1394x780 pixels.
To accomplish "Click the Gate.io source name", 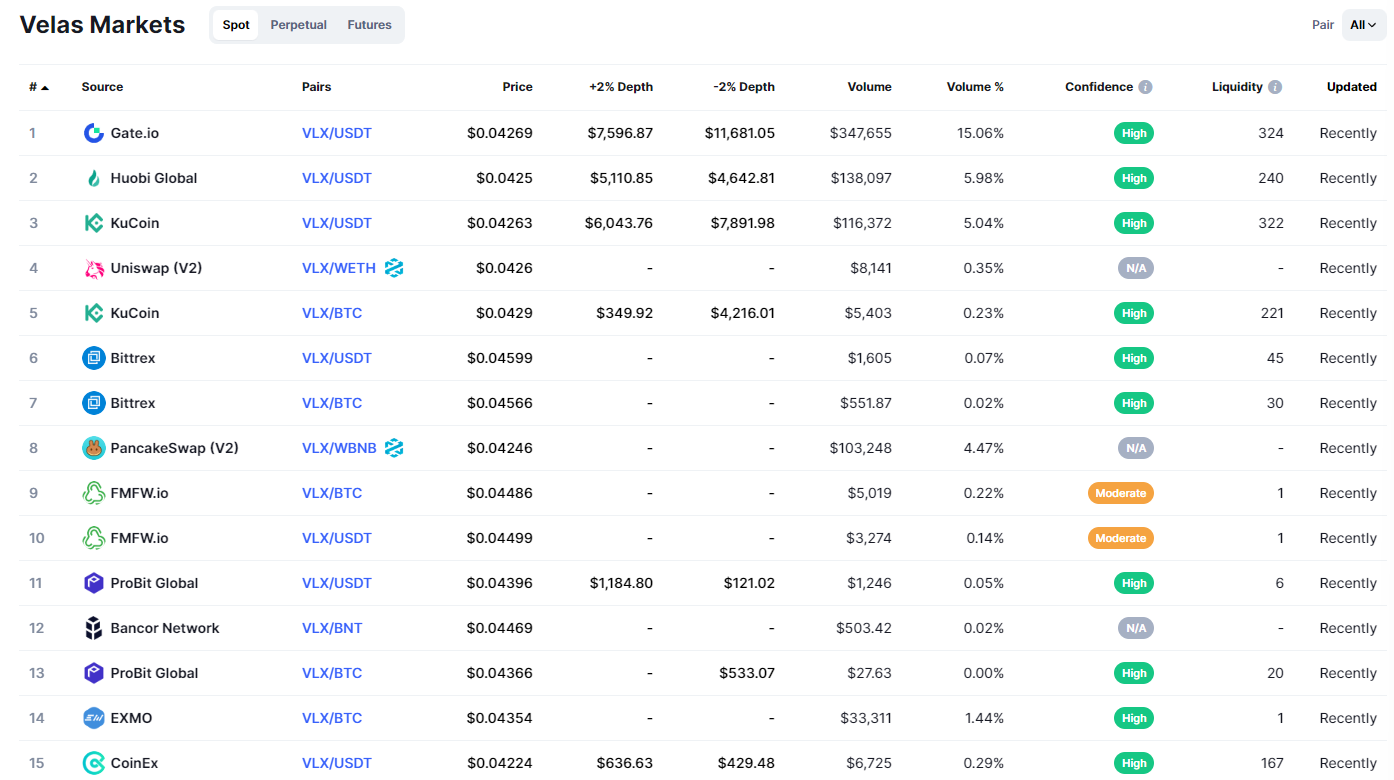I will 135,133.
